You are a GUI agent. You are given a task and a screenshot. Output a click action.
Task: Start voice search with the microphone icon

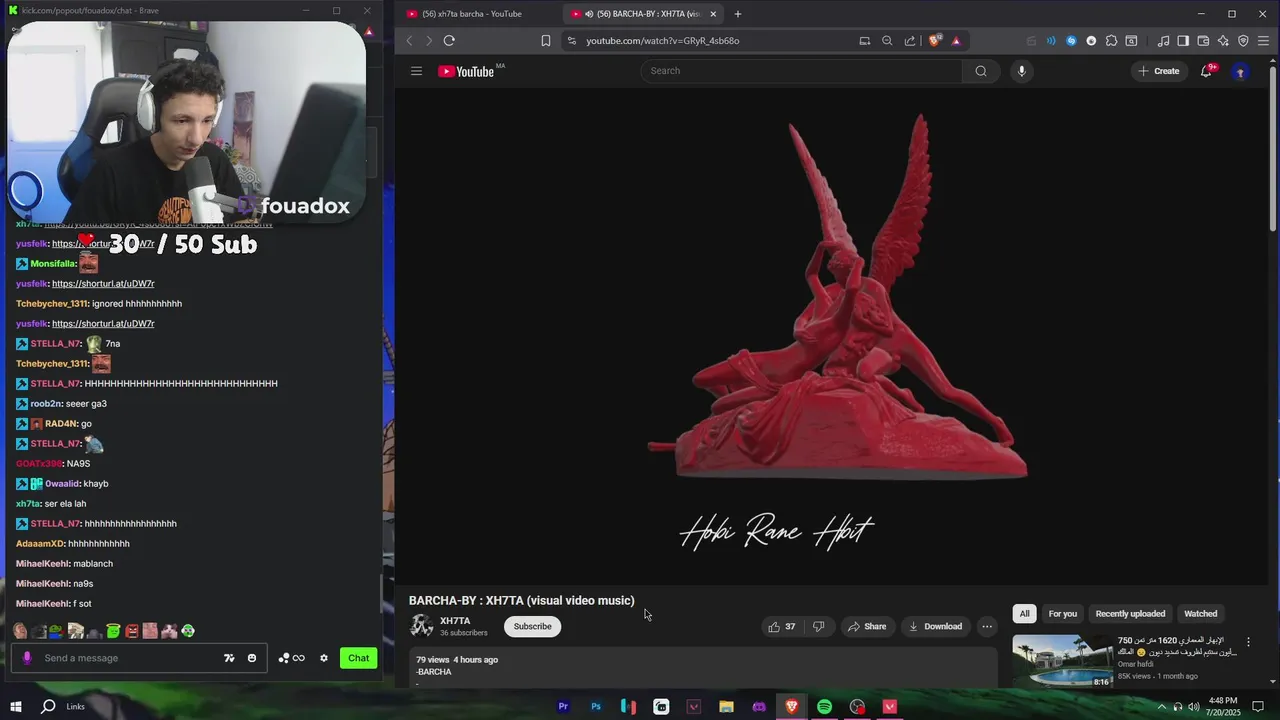click(1021, 71)
